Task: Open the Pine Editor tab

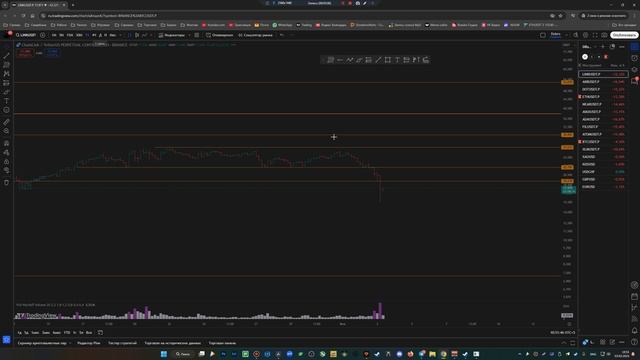Action: (x=89, y=343)
